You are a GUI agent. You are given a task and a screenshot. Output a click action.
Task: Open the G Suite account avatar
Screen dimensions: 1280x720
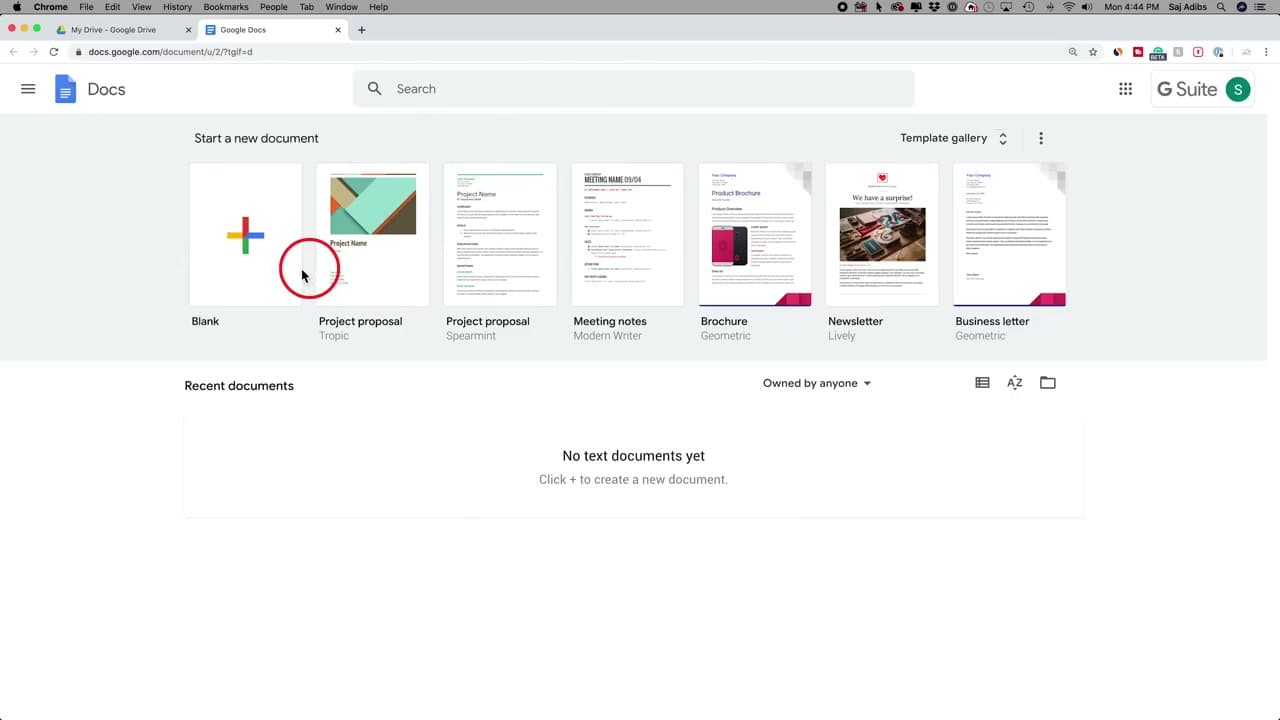1238,89
